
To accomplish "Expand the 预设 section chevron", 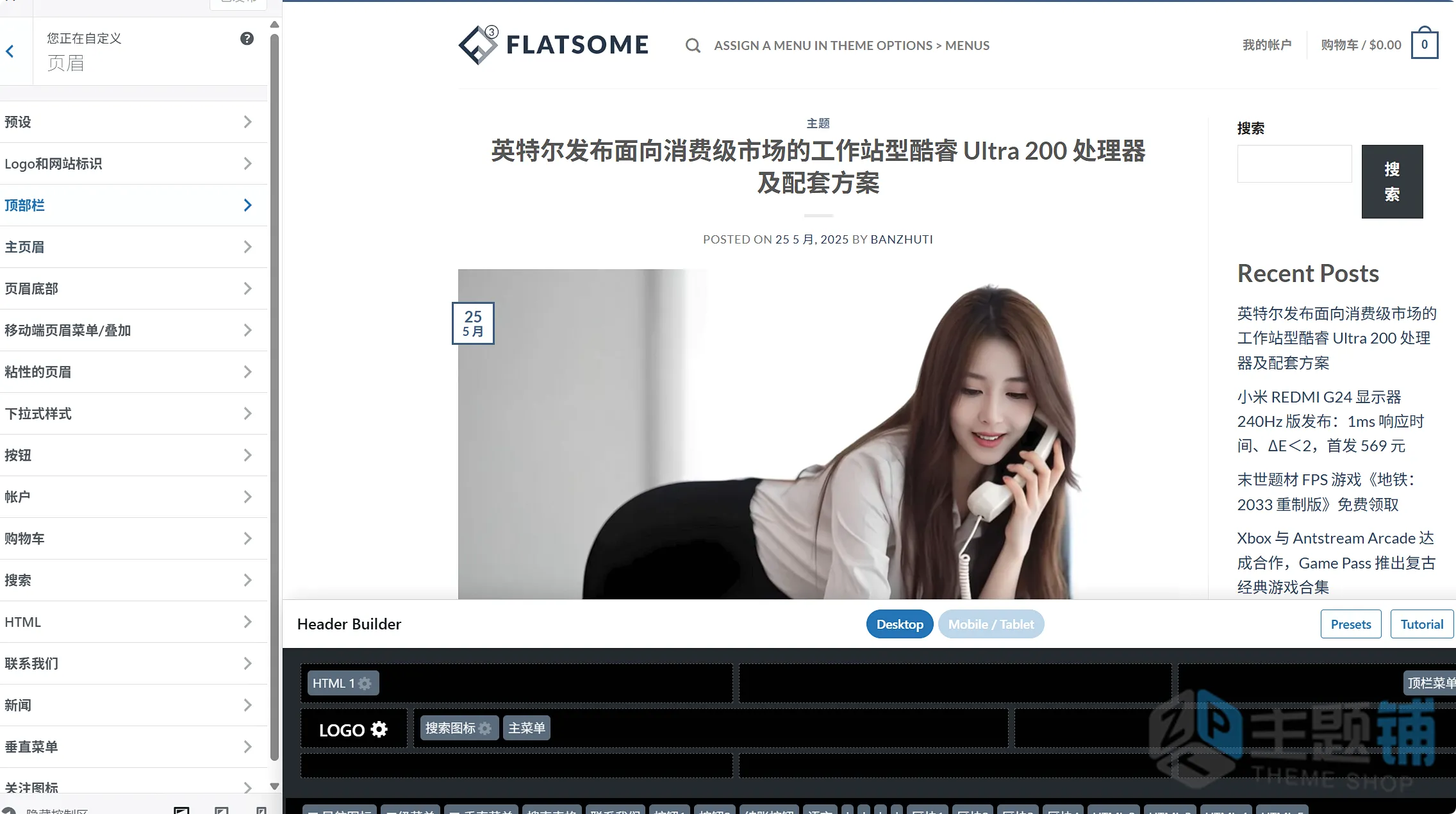I will (247, 122).
